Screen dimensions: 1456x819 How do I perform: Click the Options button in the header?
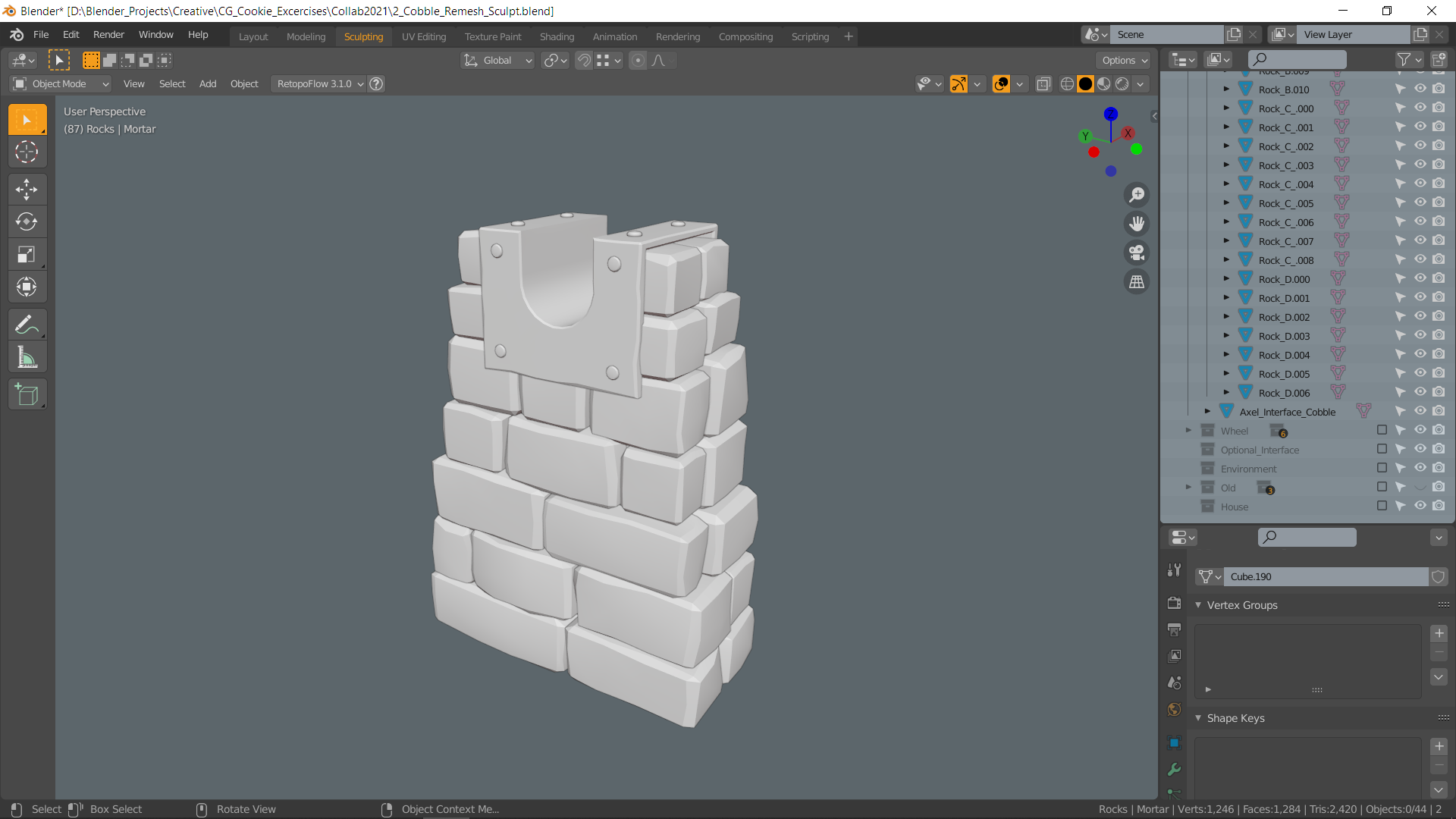point(1125,61)
